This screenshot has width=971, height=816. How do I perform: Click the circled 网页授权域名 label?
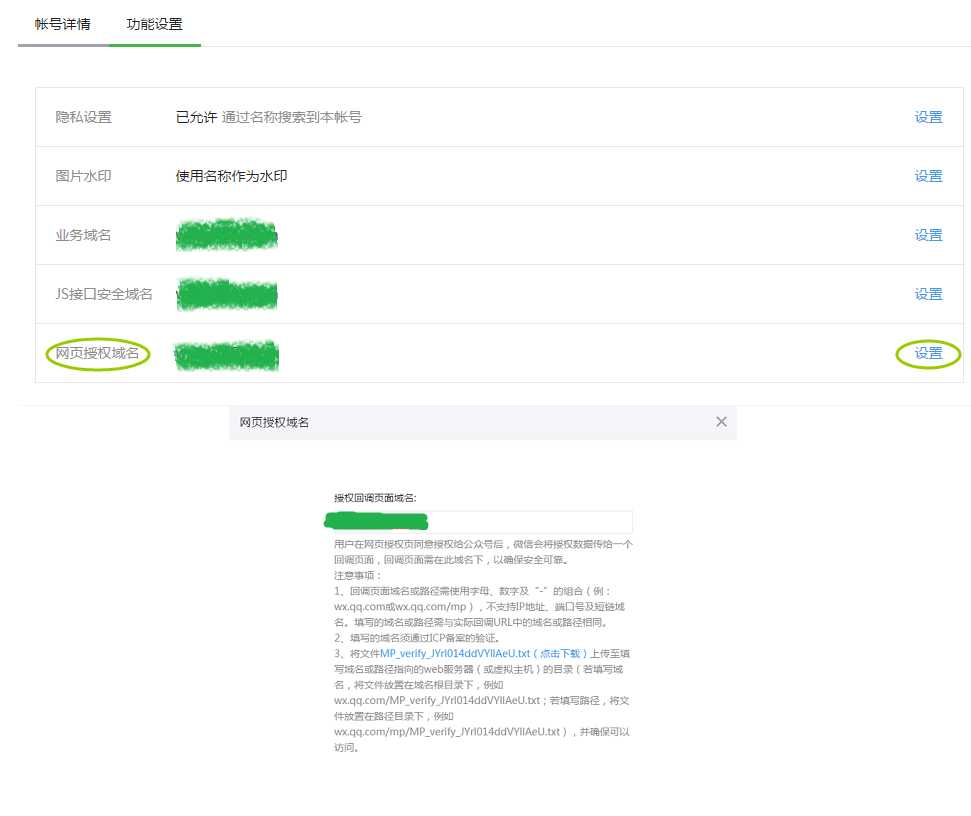click(96, 353)
